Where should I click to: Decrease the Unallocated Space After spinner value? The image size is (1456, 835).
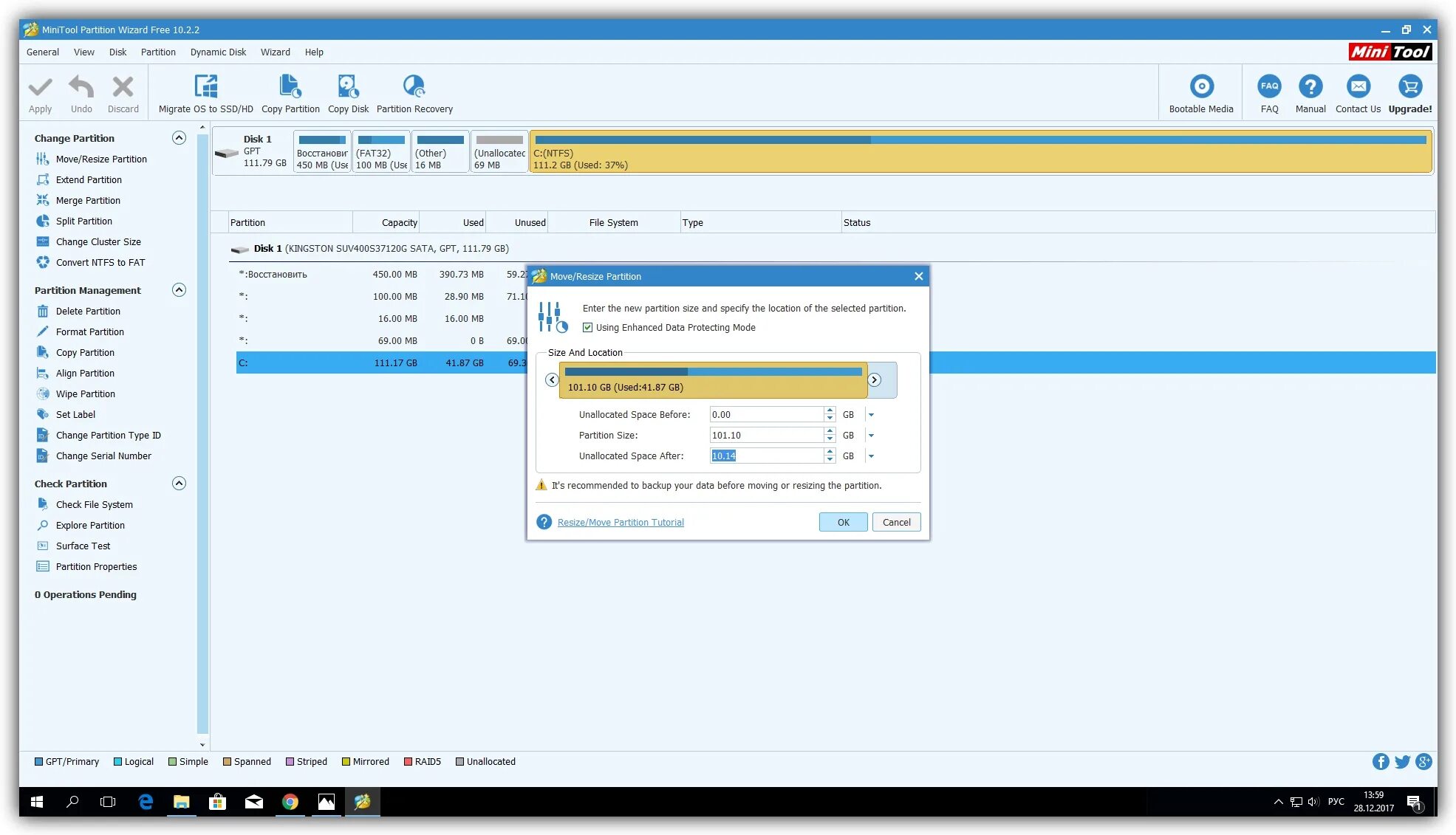click(x=830, y=460)
